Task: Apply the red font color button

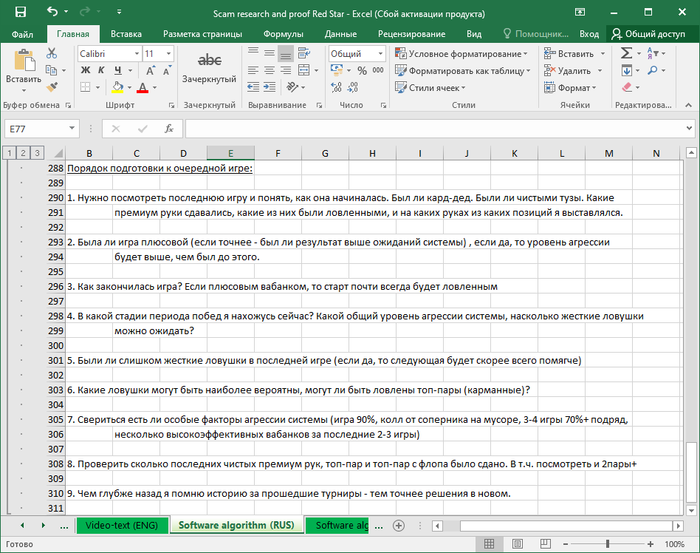Action: point(142,87)
